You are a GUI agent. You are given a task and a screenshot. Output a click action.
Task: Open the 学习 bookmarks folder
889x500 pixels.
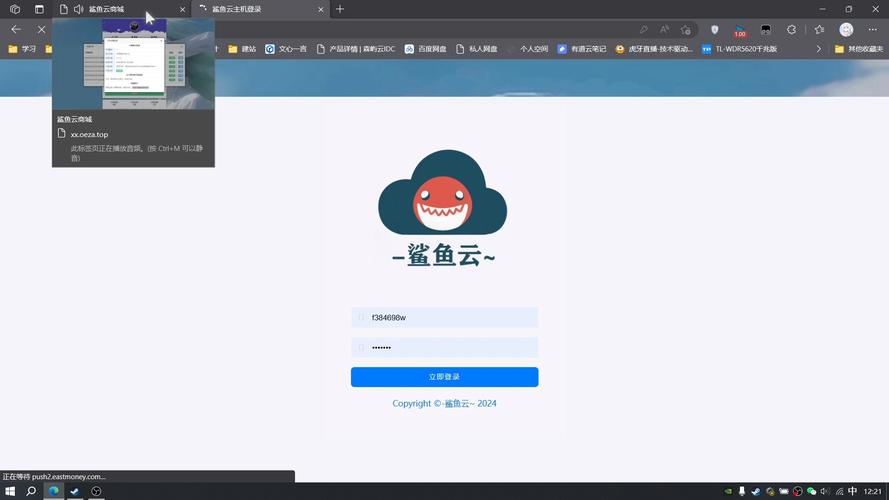[22, 49]
